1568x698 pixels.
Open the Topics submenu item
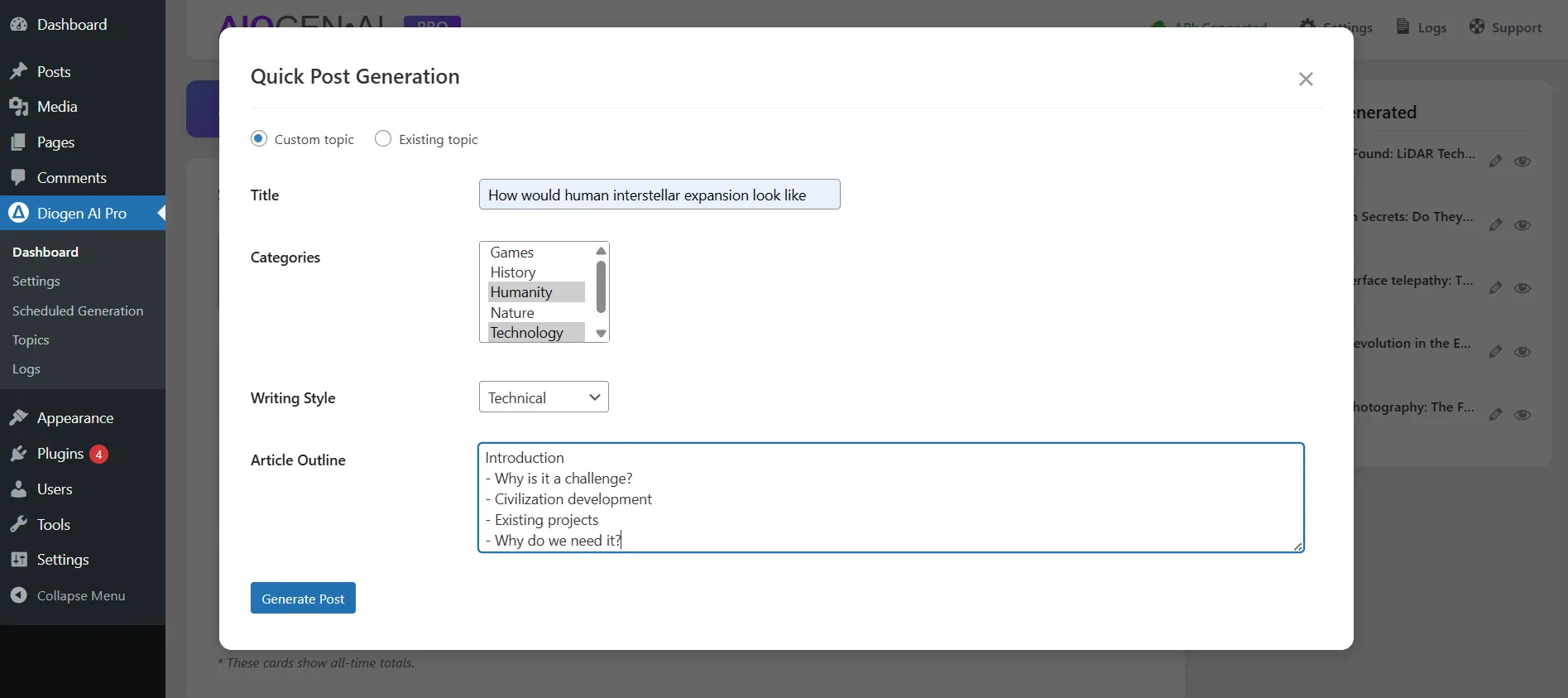point(31,340)
